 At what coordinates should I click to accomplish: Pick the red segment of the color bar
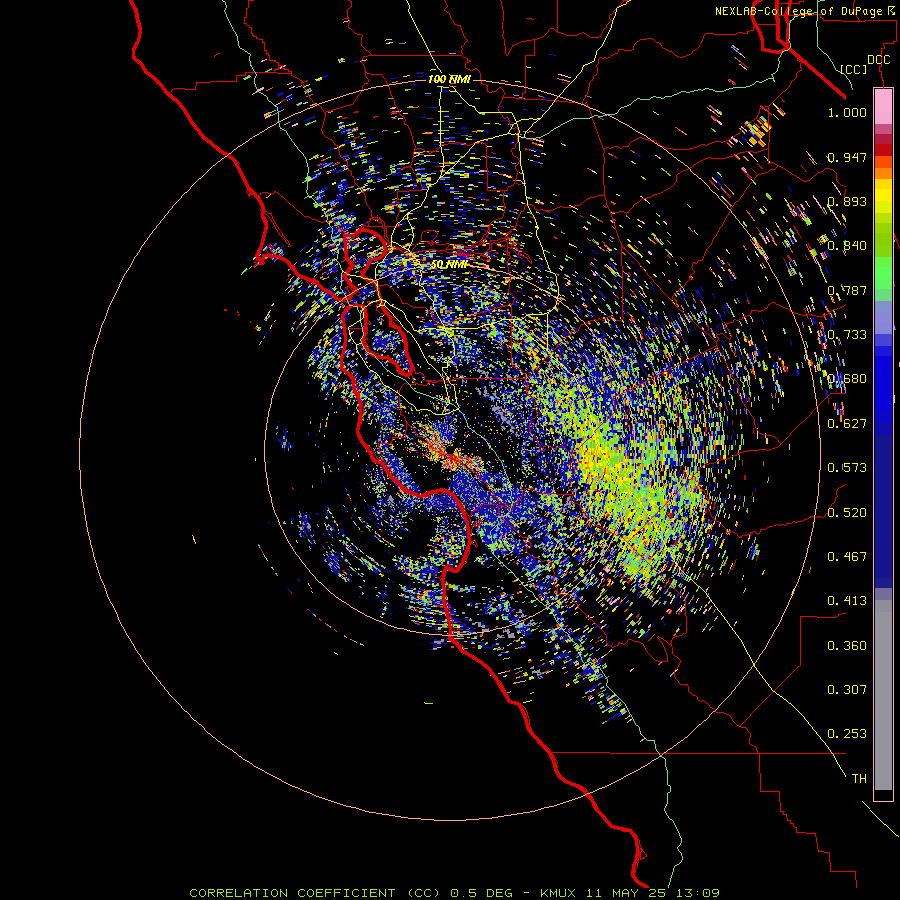(883, 150)
